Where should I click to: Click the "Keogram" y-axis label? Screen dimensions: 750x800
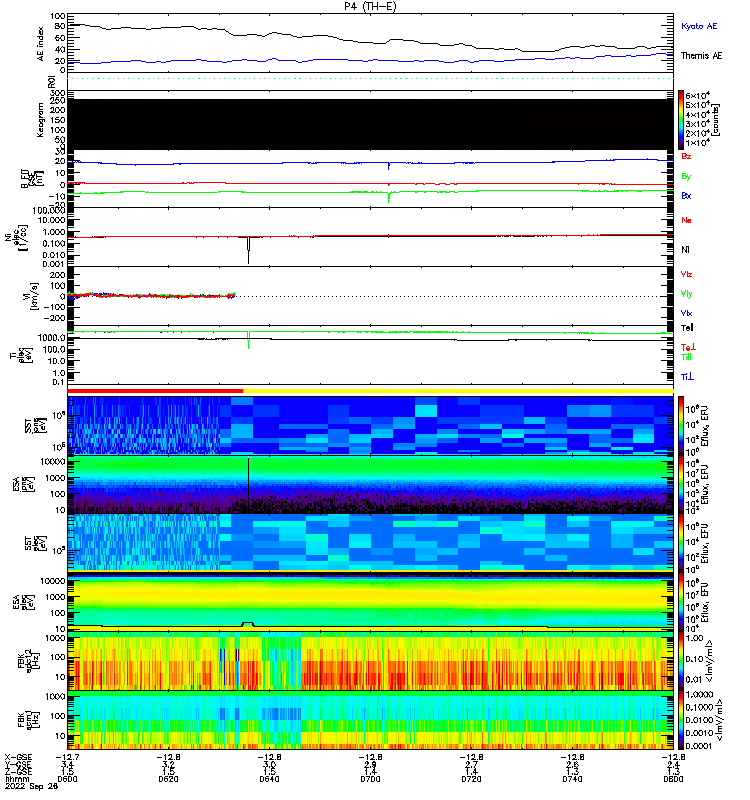tap(40, 119)
